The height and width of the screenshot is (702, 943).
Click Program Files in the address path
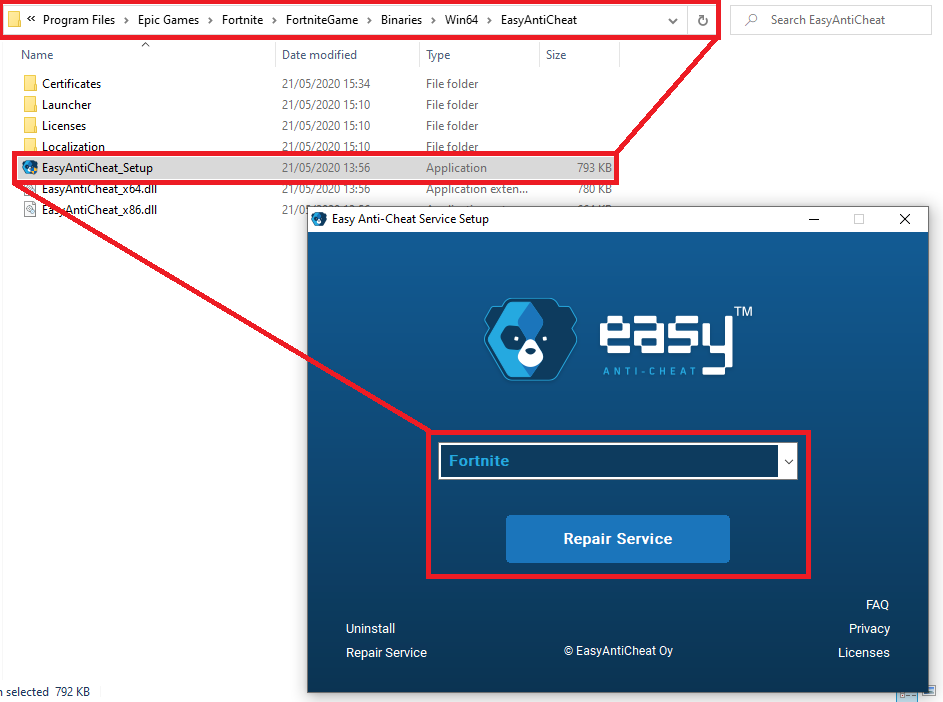[79, 20]
